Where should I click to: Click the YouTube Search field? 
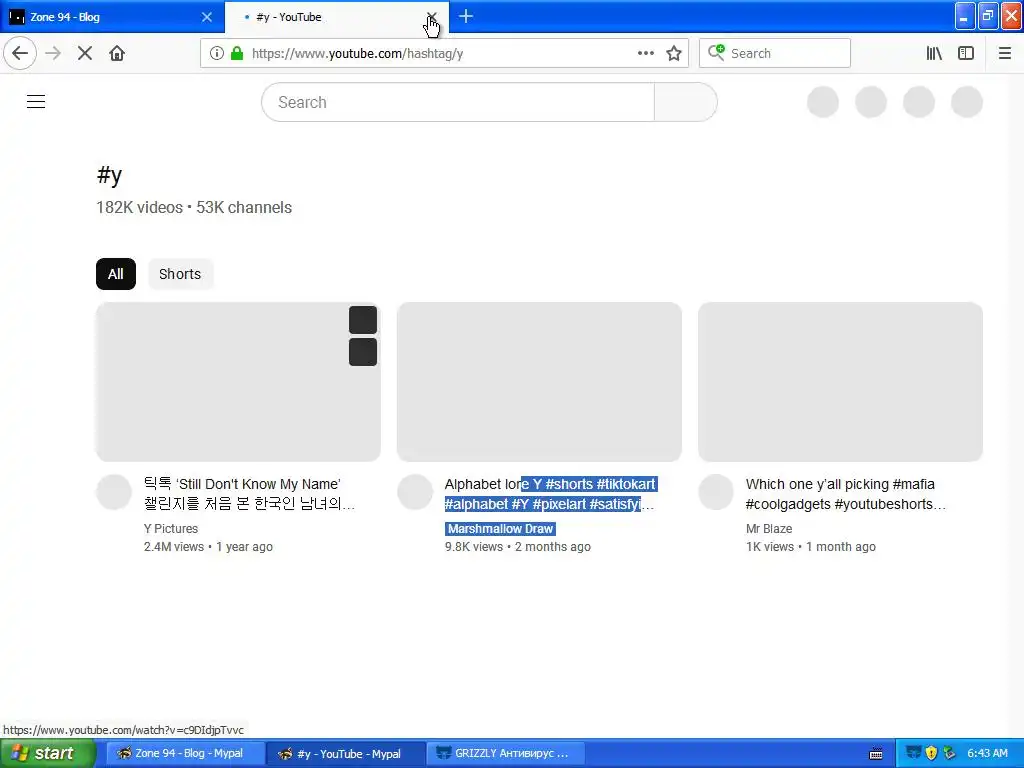(458, 102)
